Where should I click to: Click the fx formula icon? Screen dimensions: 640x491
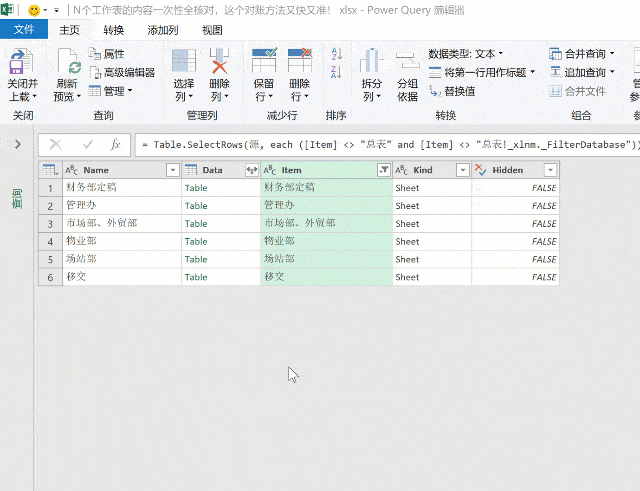(116, 144)
